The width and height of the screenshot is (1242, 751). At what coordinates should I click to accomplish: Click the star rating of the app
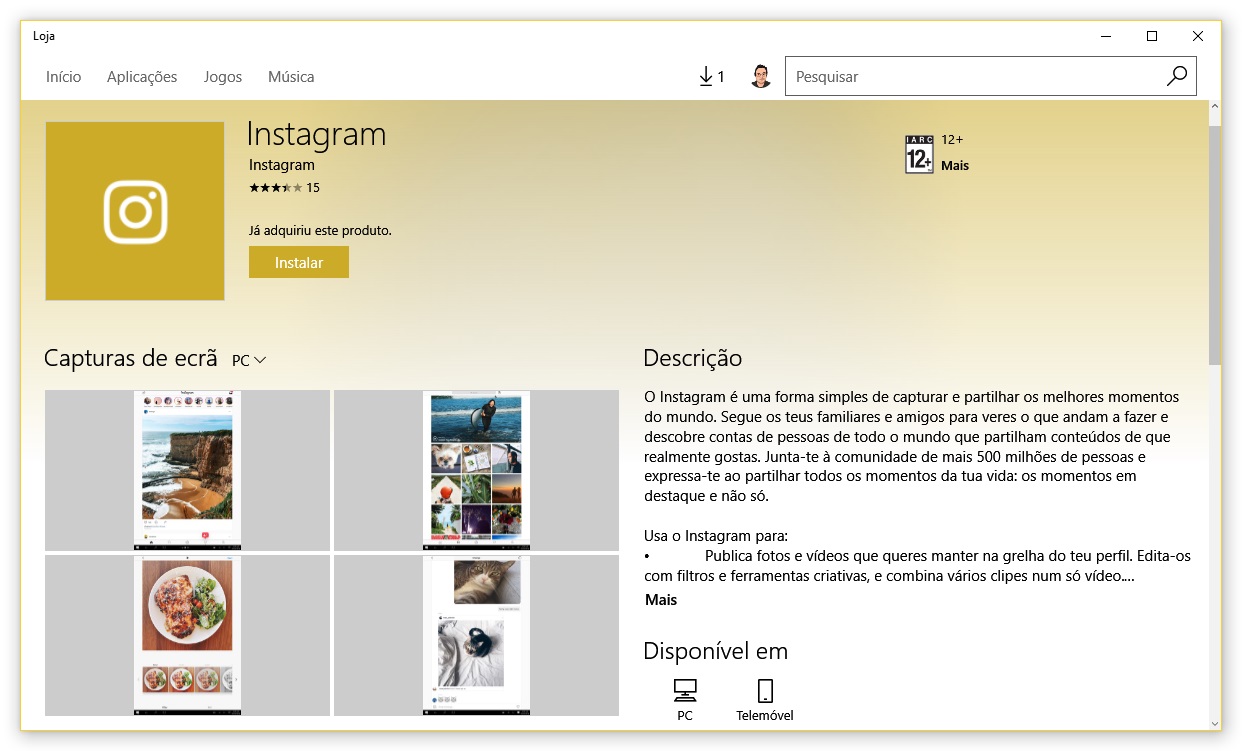pyautogui.click(x=276, y=188)
